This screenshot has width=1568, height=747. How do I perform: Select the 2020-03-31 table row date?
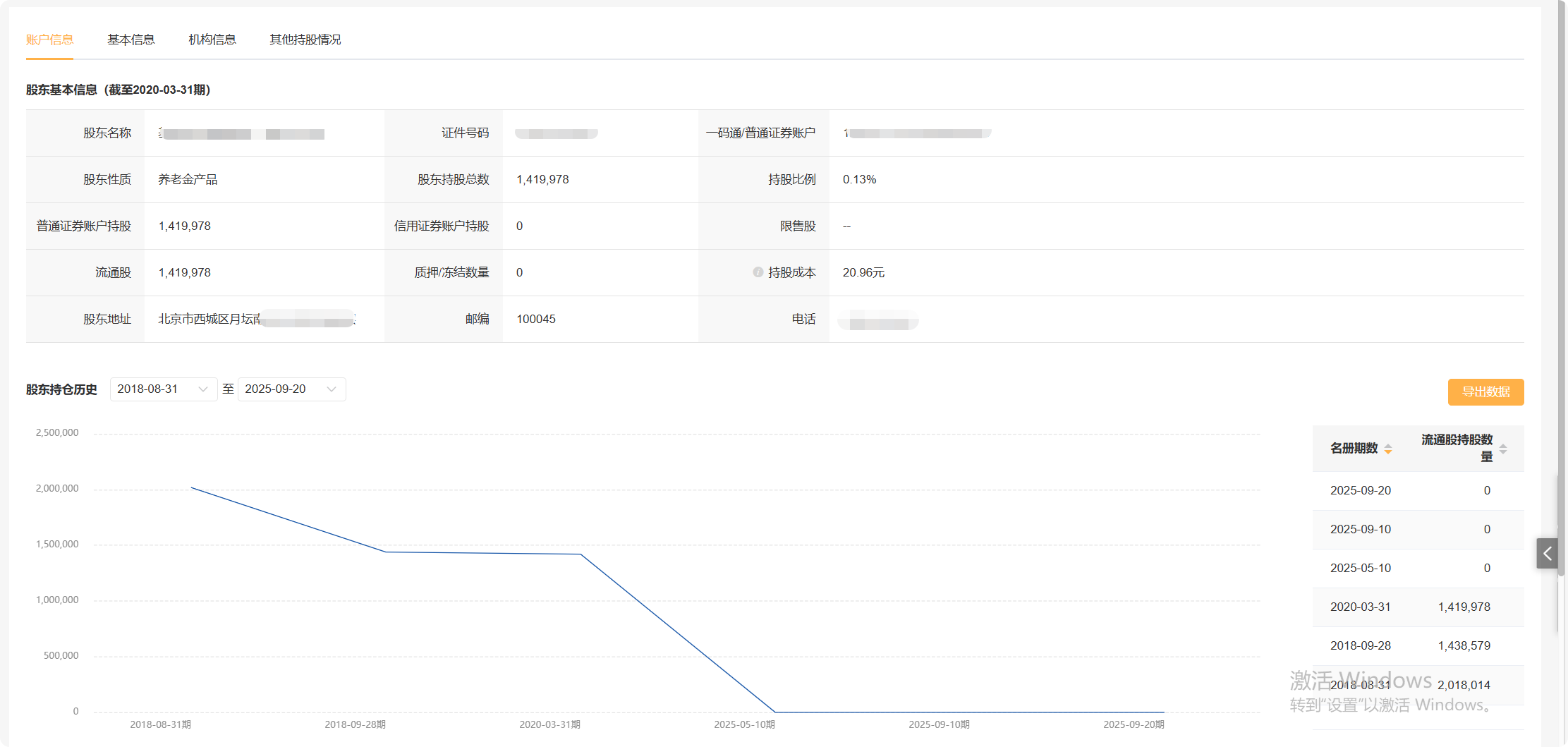(x=1361, y=607)
